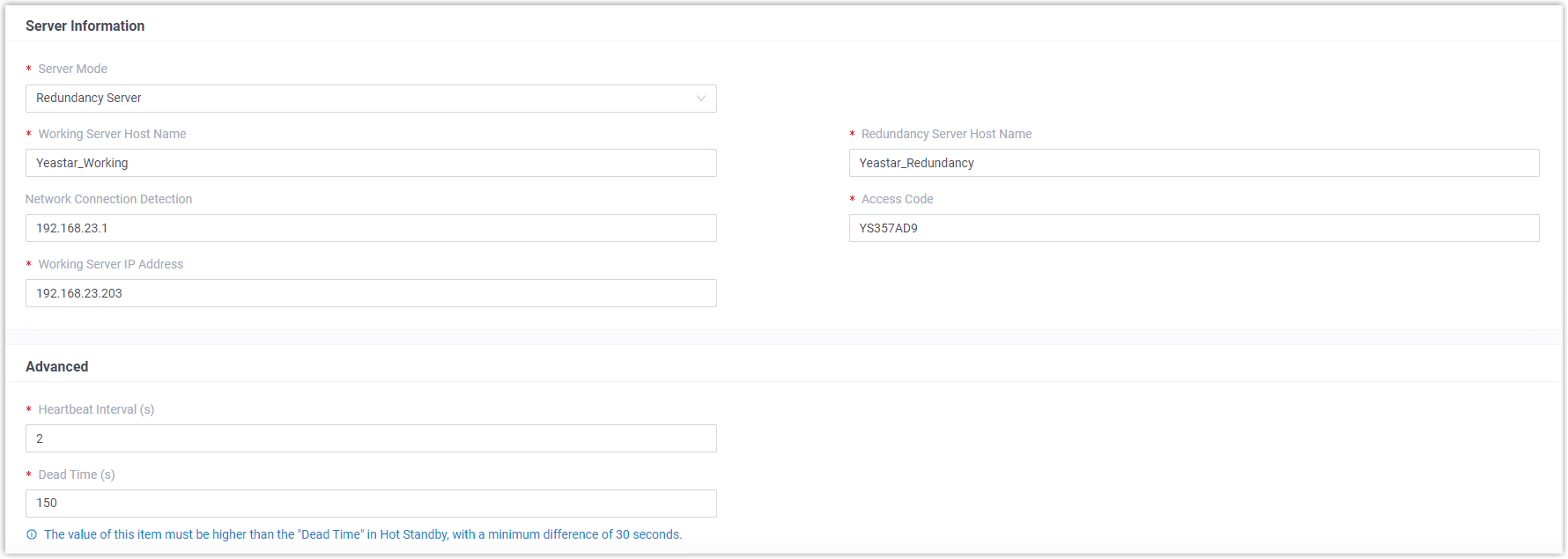Click the info icon below Dead Time
Screen dimensions: 1568x559
32,534
